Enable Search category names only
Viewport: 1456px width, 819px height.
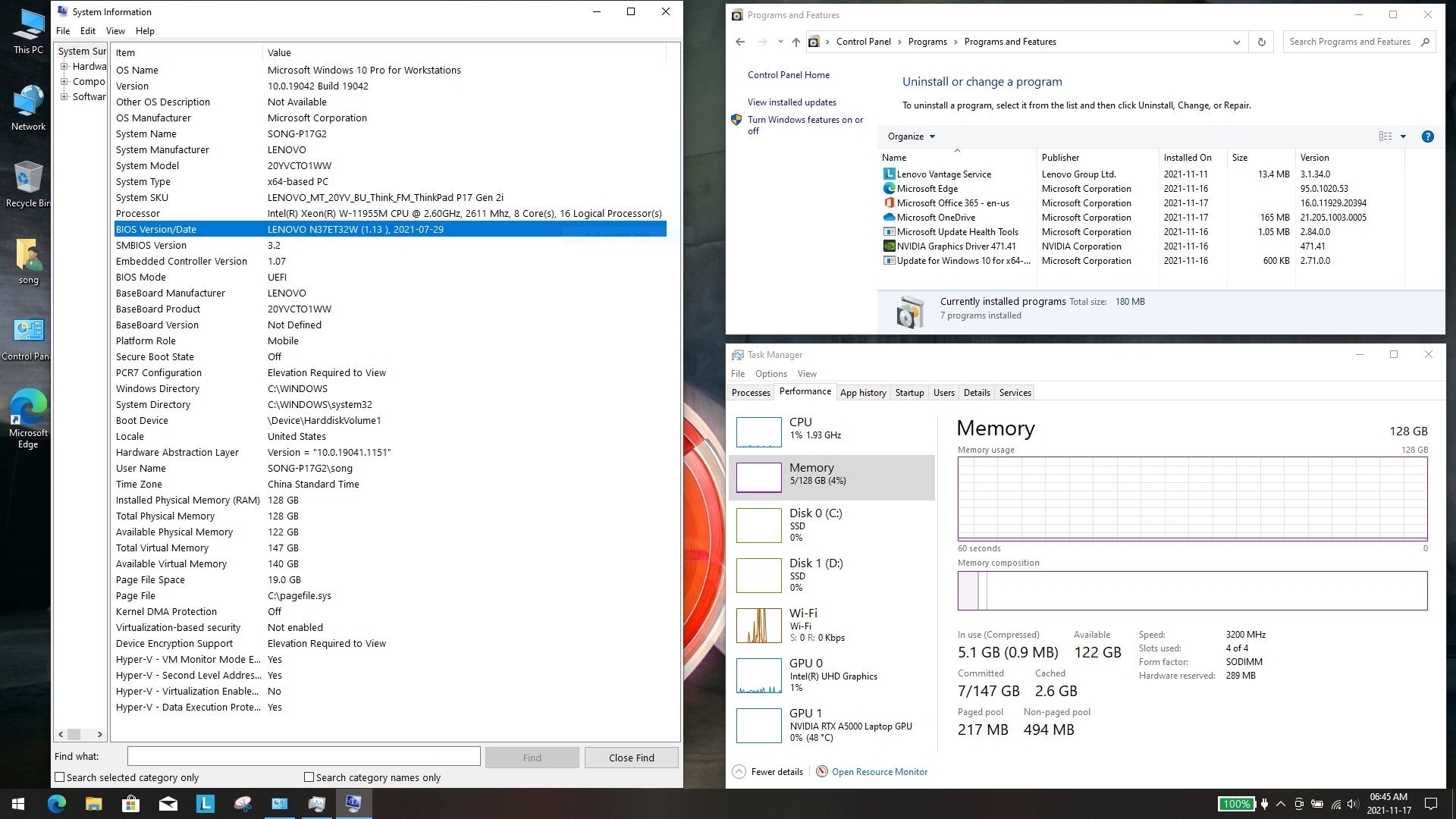(x=309, y=777)
